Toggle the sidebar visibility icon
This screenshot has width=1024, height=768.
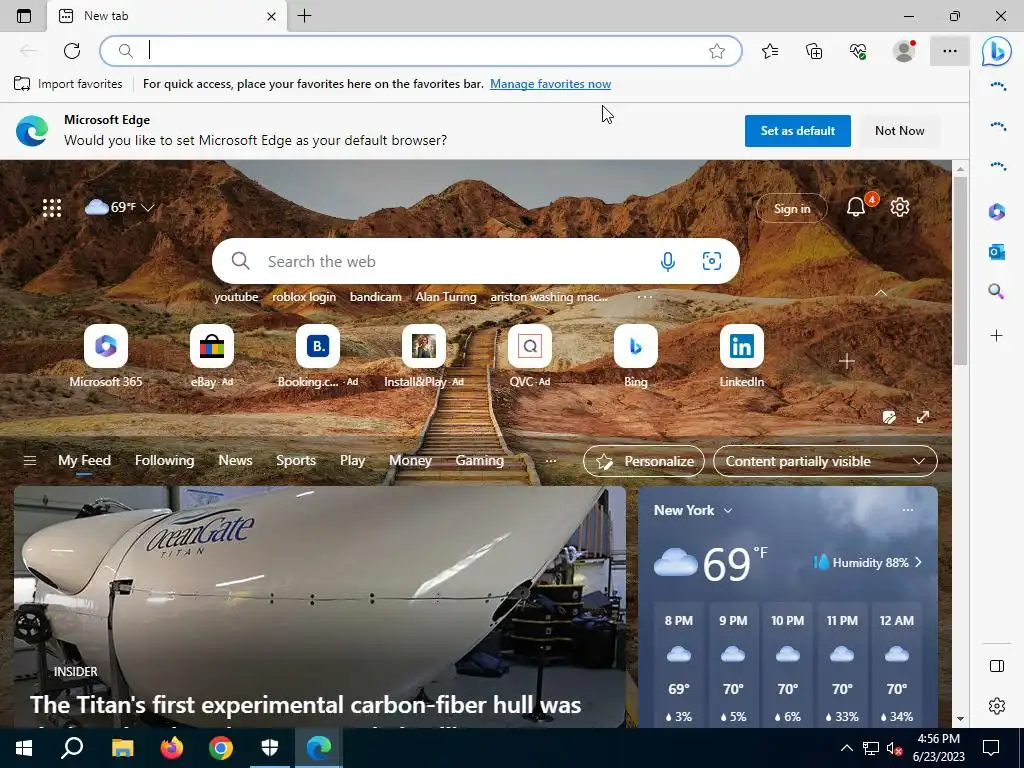point(997,666)
